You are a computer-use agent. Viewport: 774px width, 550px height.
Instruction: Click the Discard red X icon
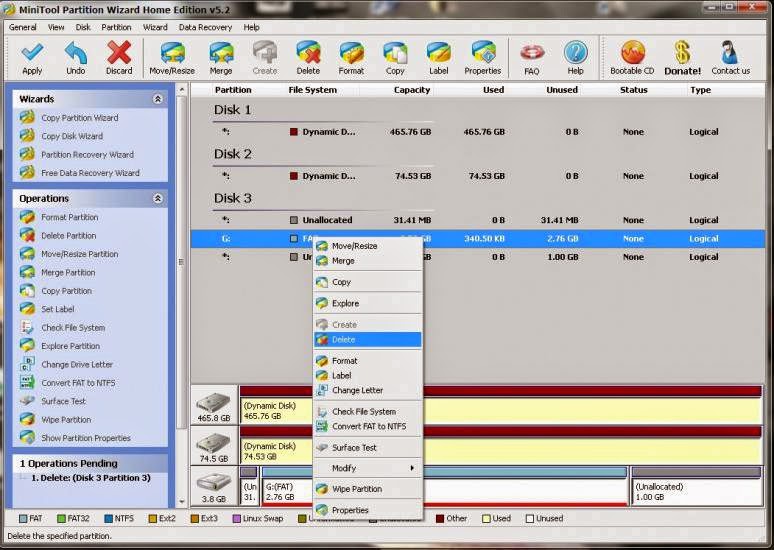pyautogui.click(x=119, y=53)
